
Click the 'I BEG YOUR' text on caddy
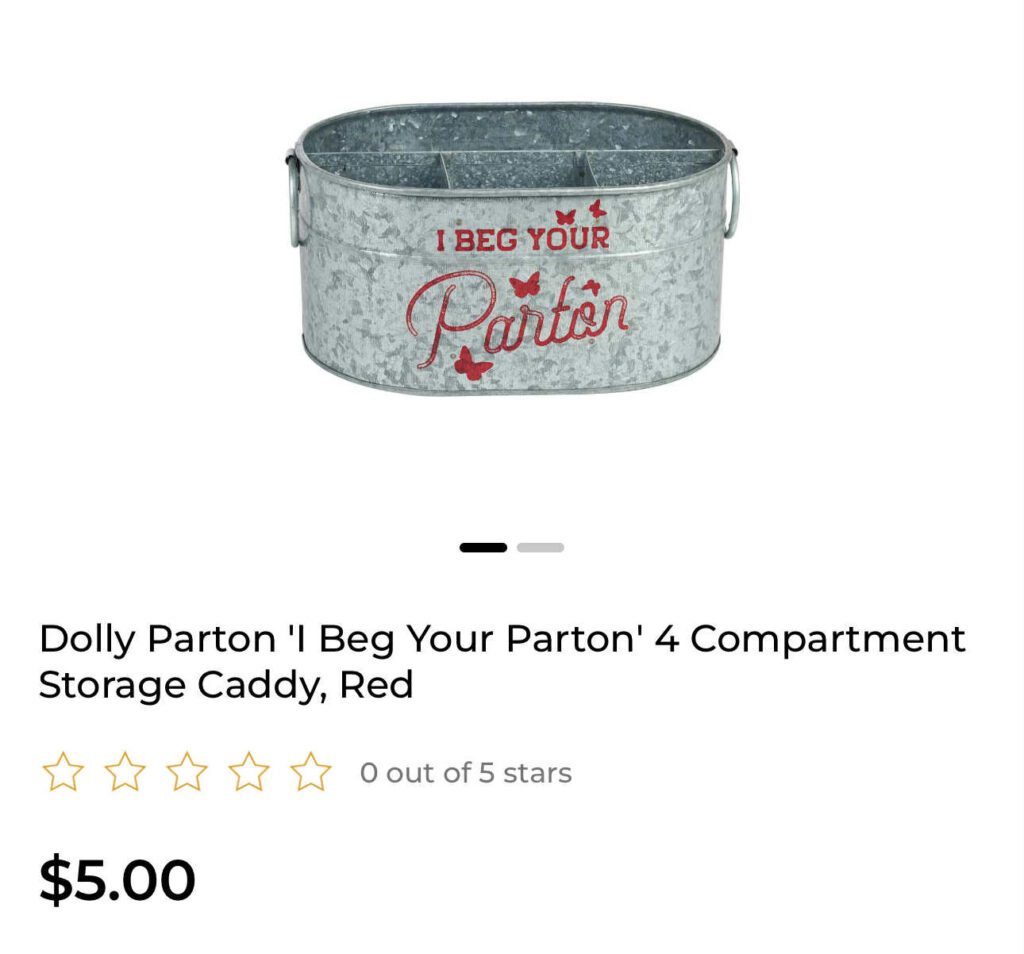click(522, 239)
